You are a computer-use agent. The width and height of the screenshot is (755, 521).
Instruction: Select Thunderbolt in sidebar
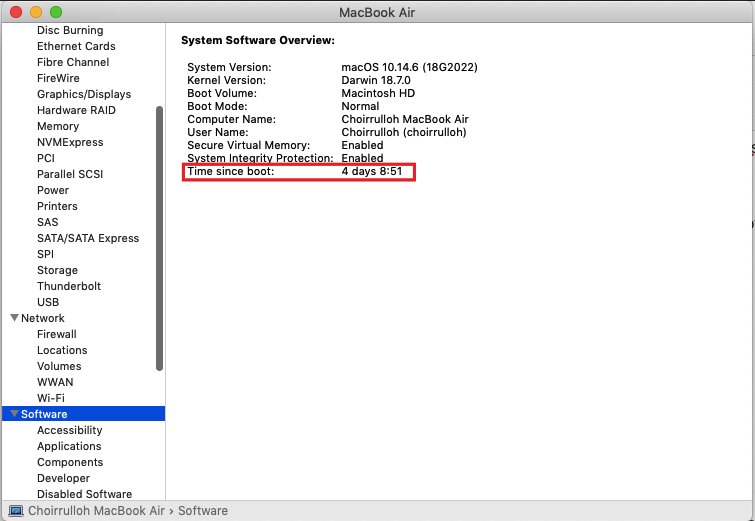(x=69, y=286)
